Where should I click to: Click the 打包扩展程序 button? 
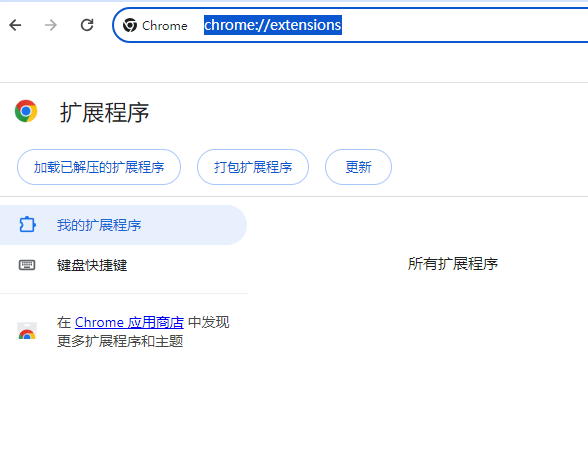(x=253, y=167)
